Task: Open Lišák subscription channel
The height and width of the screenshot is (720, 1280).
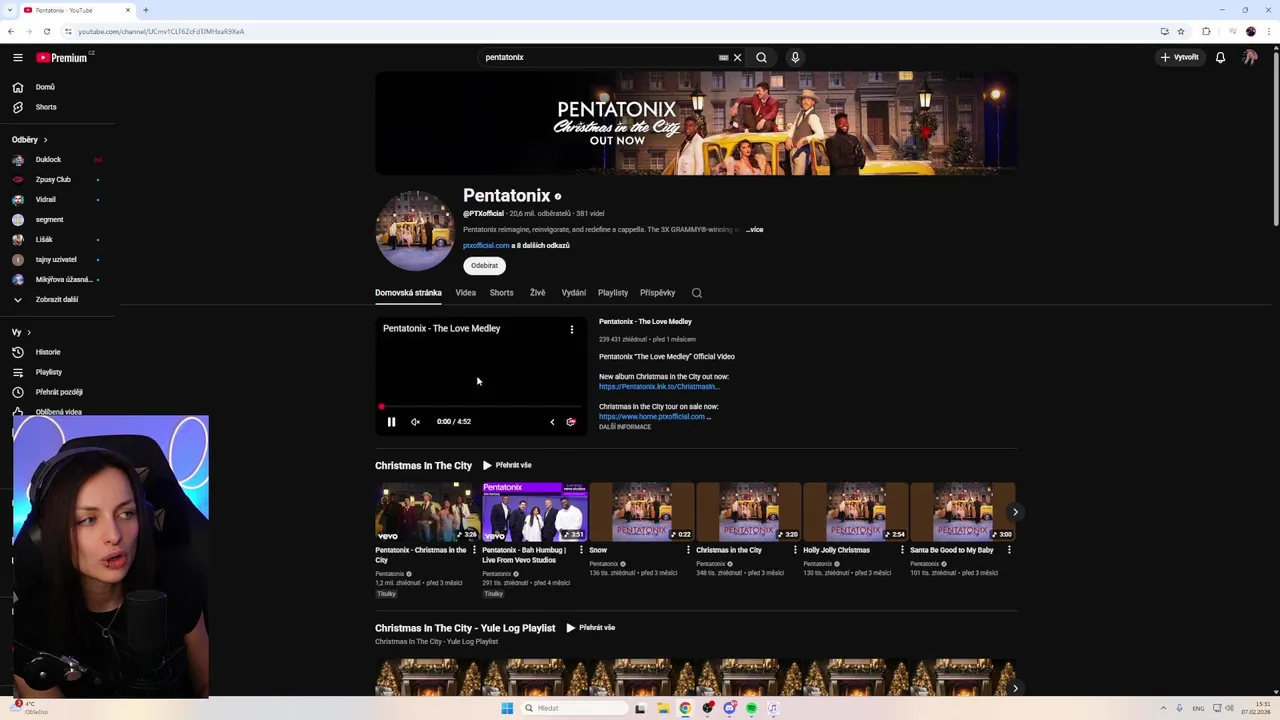Action: pyautogui.click(x=44, y=239)
